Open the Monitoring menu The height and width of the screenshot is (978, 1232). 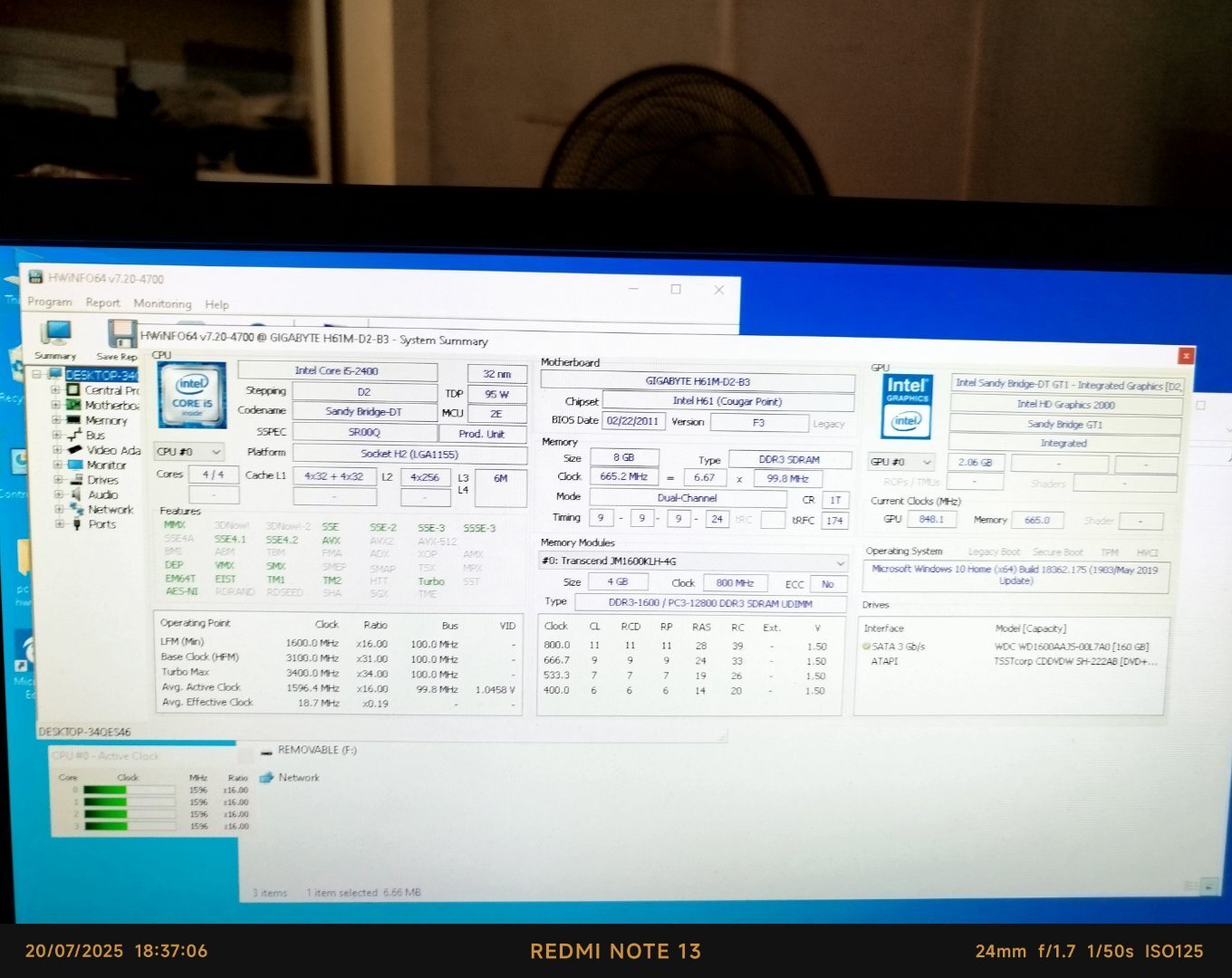[163, 303]
